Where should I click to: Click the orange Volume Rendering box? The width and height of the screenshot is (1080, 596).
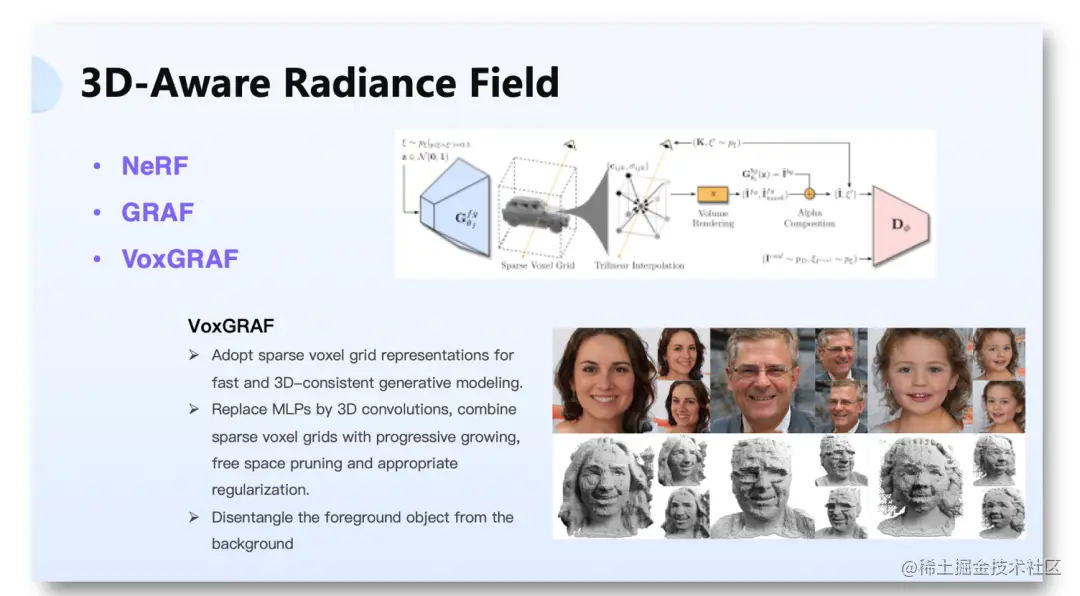[x=712, y=194]
